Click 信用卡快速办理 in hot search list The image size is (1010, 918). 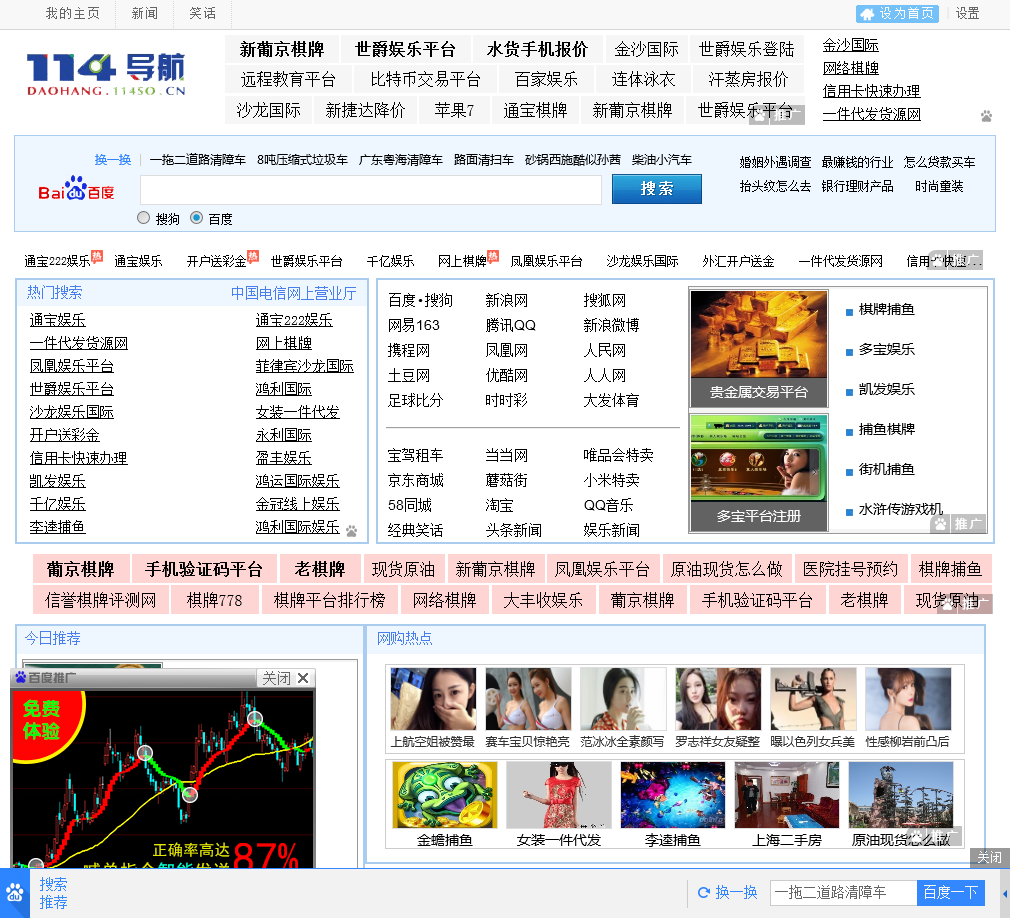[78, 457]
